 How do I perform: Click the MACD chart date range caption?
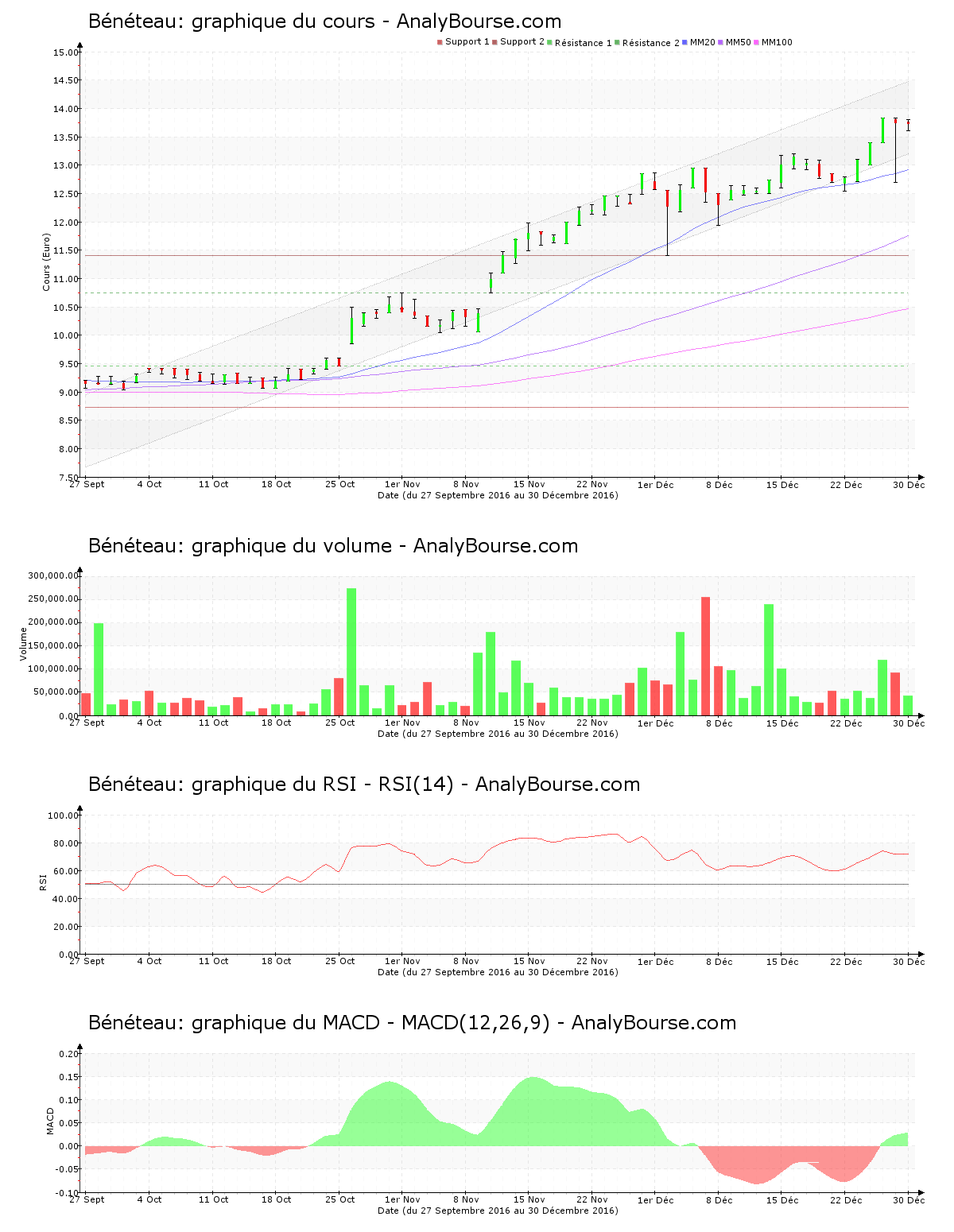coord(498,1211)
